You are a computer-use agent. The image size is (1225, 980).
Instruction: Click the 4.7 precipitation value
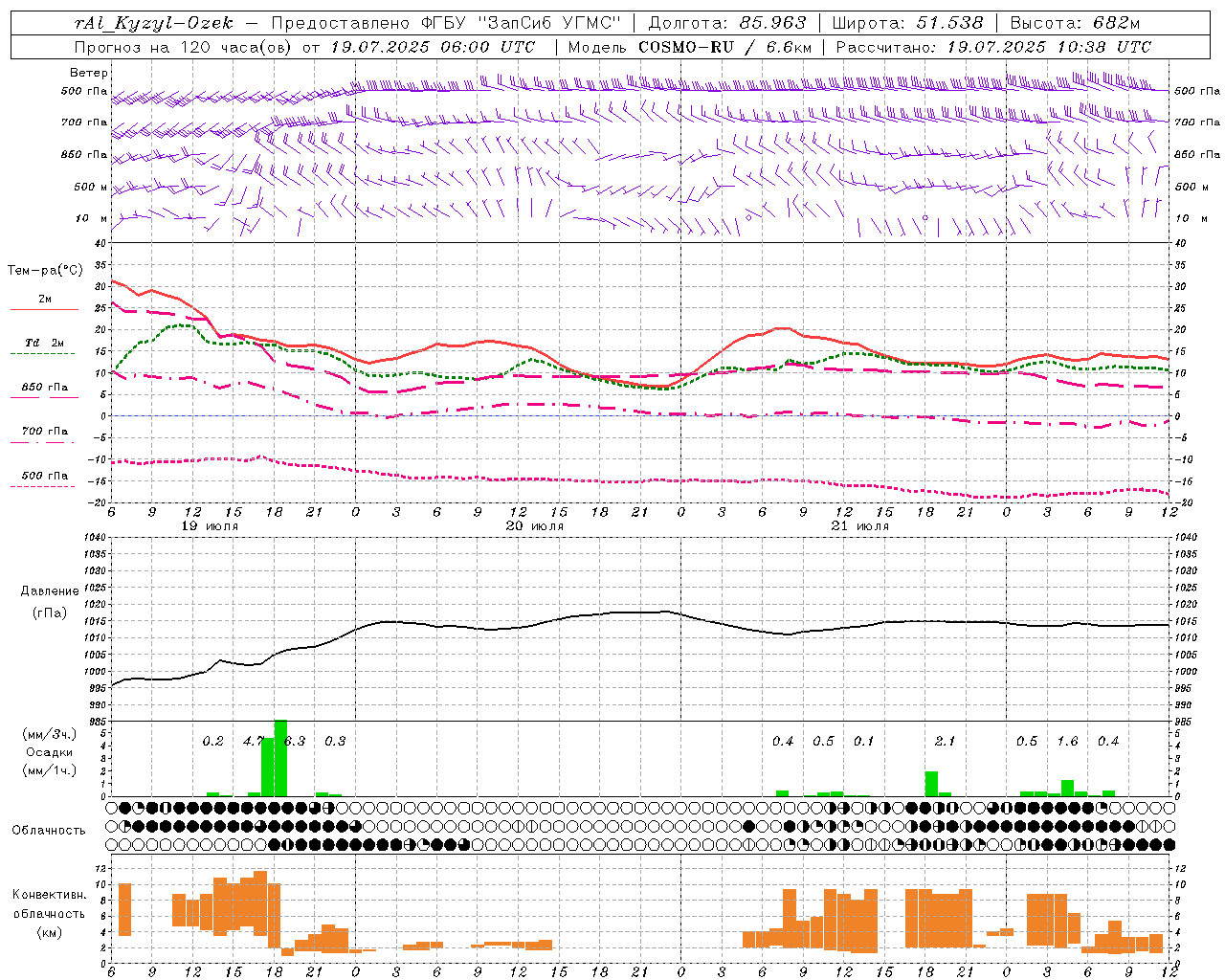tap(253, 742)
